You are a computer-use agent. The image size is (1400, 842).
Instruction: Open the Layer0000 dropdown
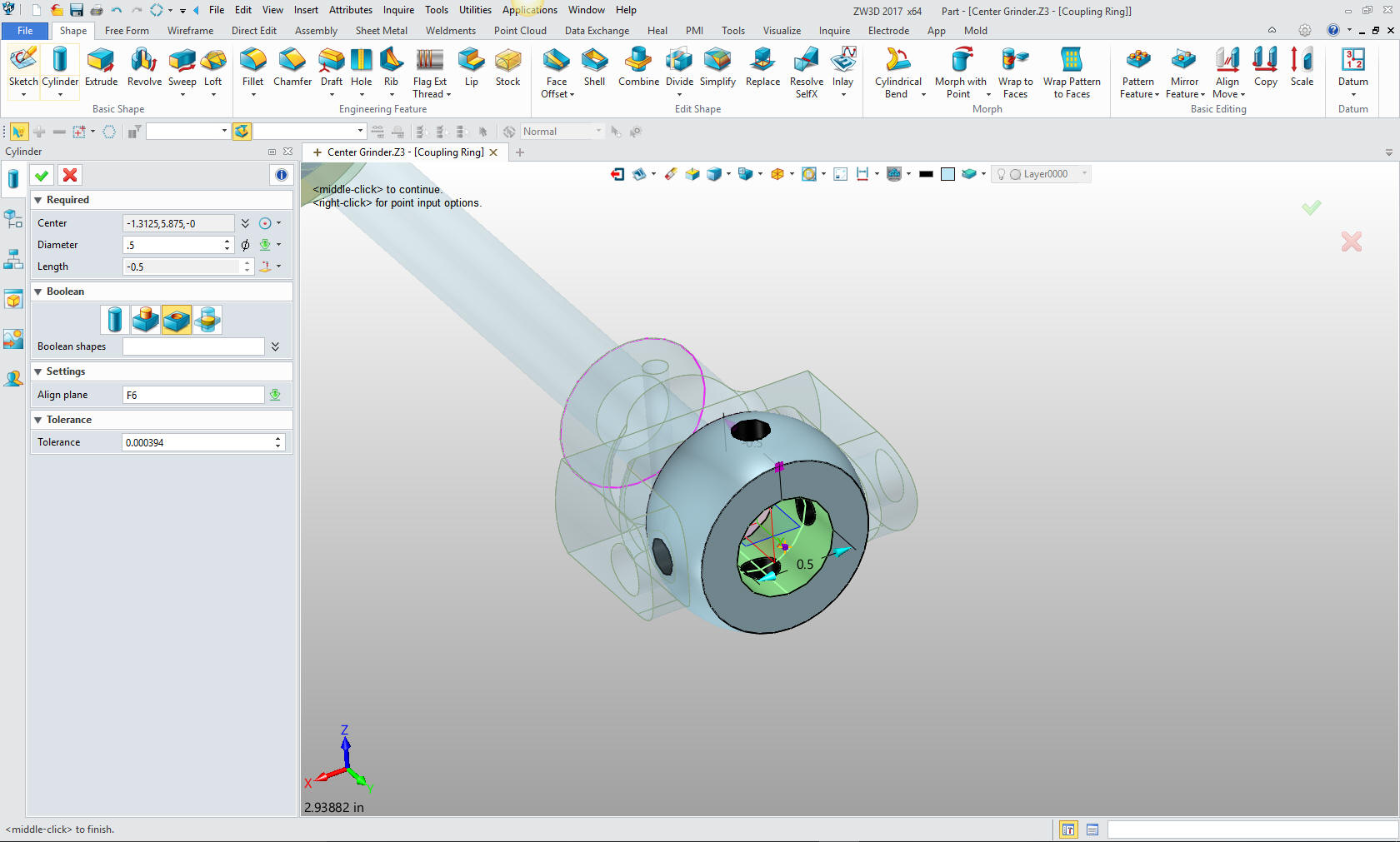pyautogui.click(x=1084, y=174)
